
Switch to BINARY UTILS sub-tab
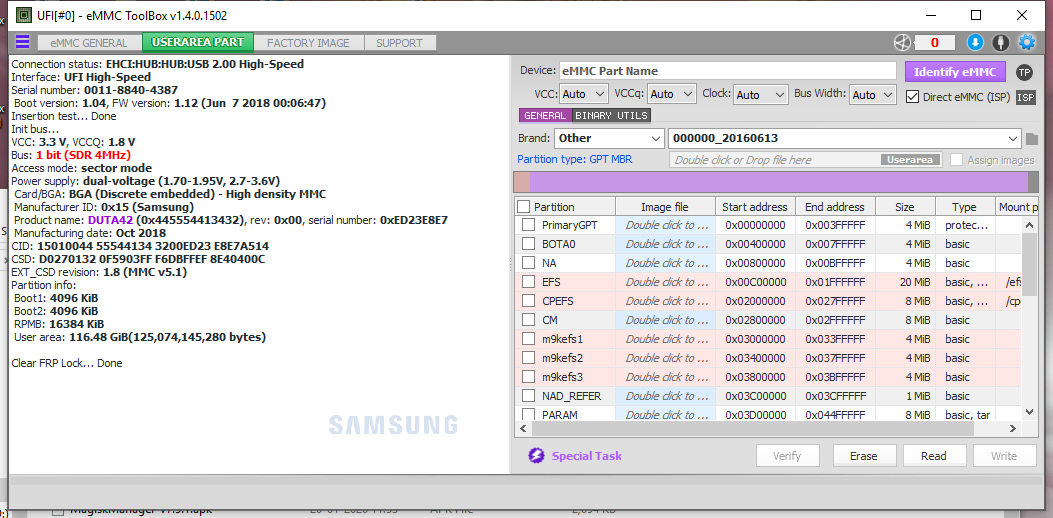click(611, 116)
